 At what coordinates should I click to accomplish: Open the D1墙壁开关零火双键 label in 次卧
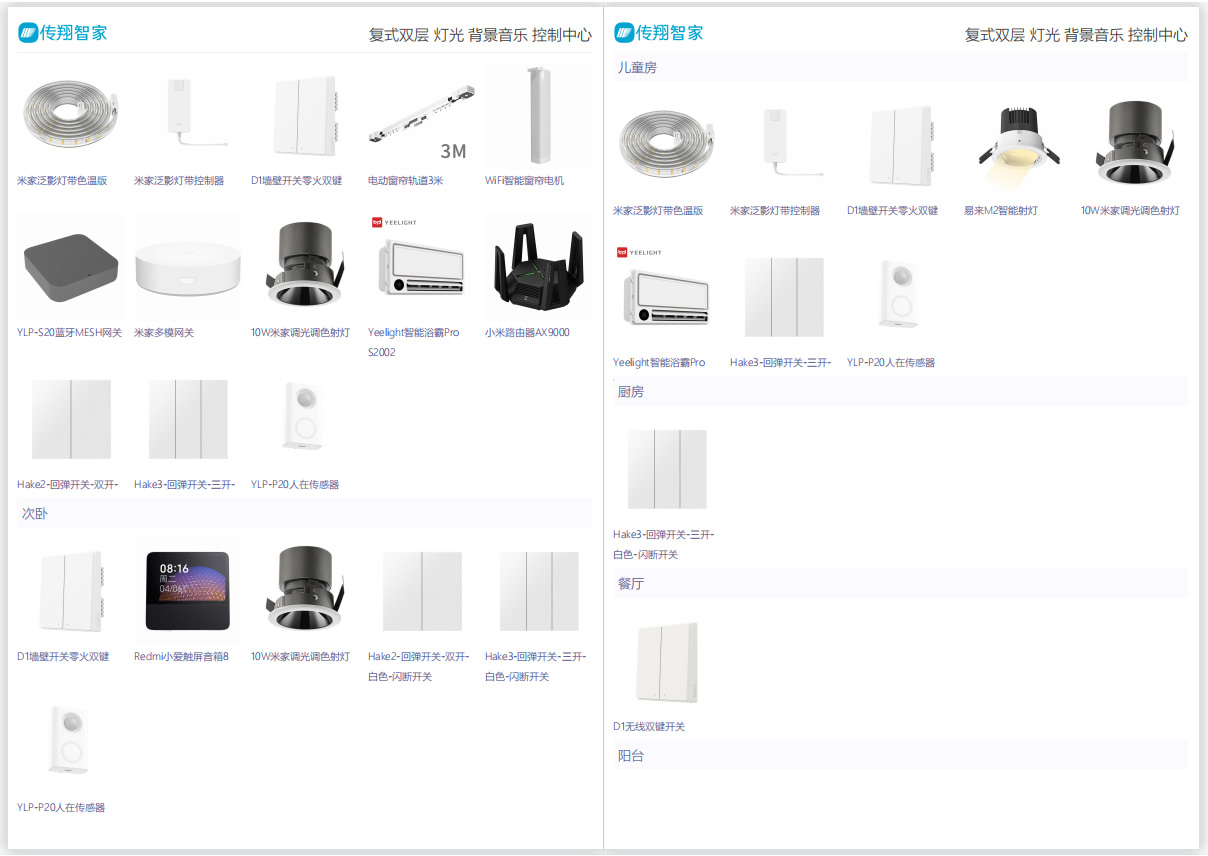click(62, 657)
